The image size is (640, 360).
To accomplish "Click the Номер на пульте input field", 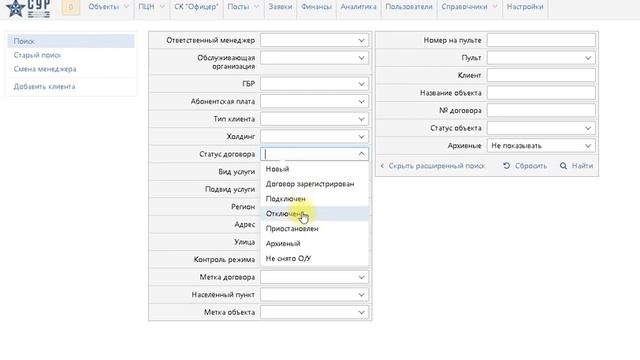I will (541, 40).
